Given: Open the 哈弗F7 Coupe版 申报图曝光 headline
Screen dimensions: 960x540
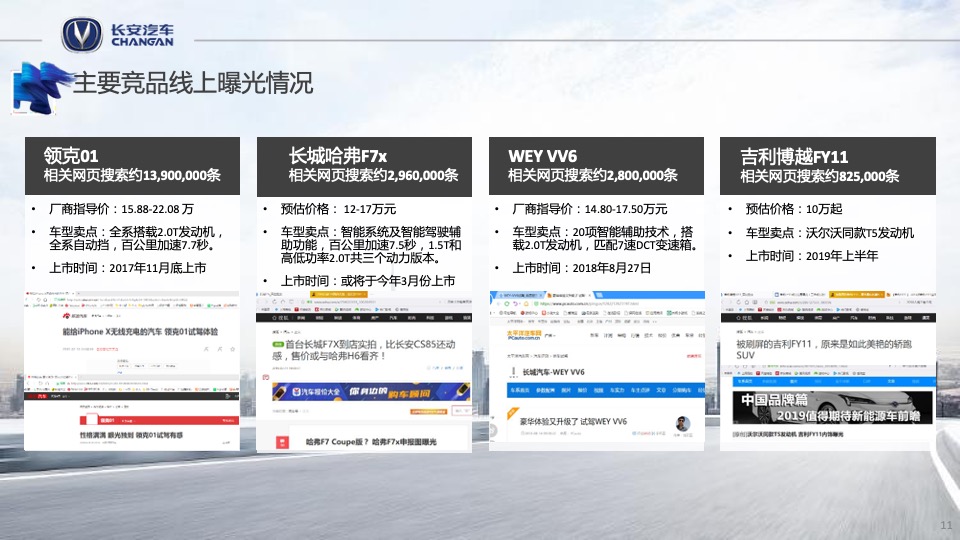Looking at the screenshot, I should click(x=371, y=441).
